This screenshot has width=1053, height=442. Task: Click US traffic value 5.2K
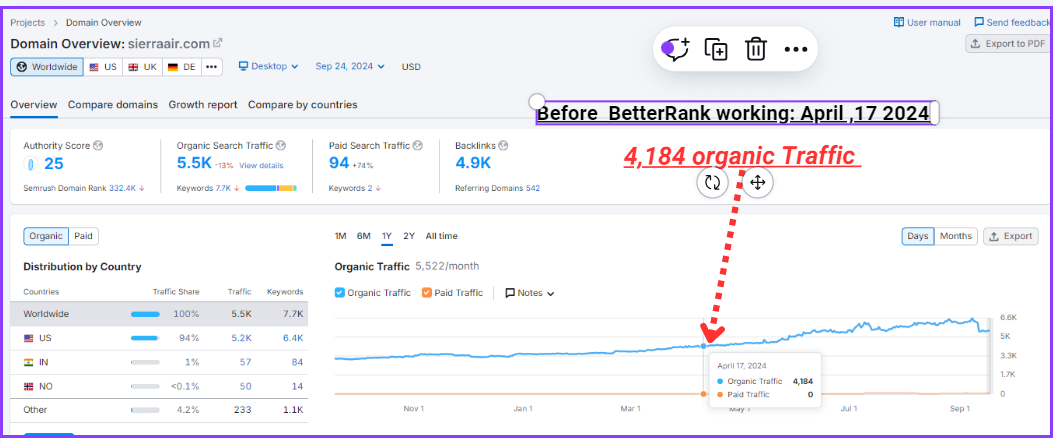(x=241, y=338)
